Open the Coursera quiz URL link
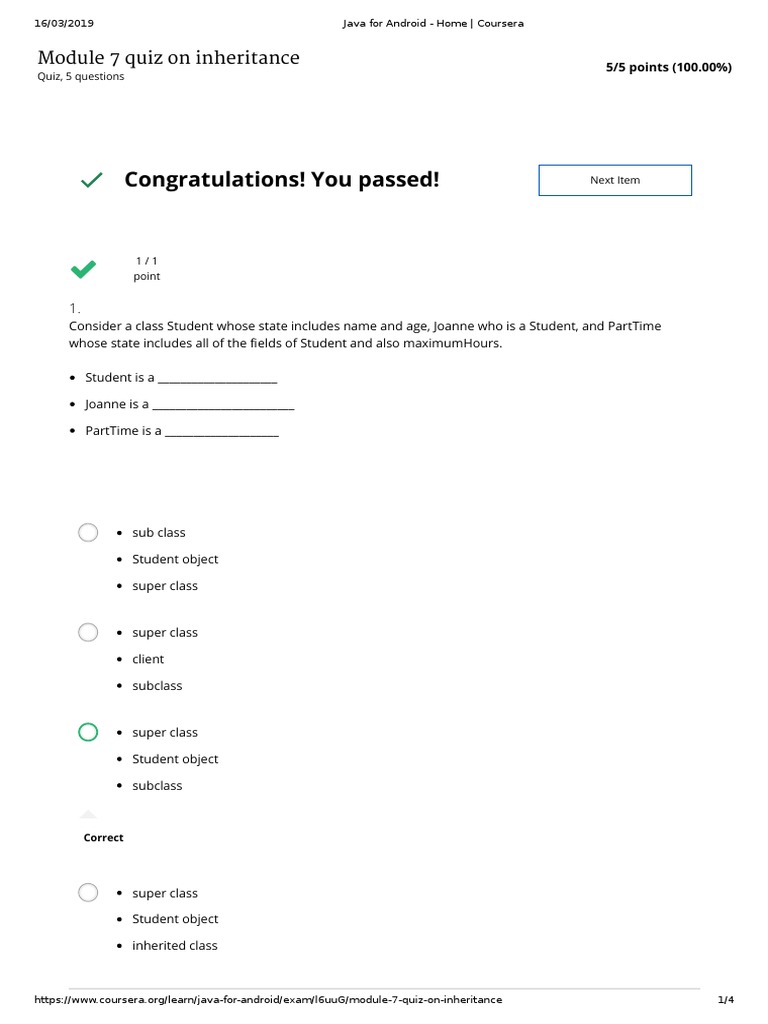Image resolution: width=768 pixels, height=1024 pixels. [269, 999]
